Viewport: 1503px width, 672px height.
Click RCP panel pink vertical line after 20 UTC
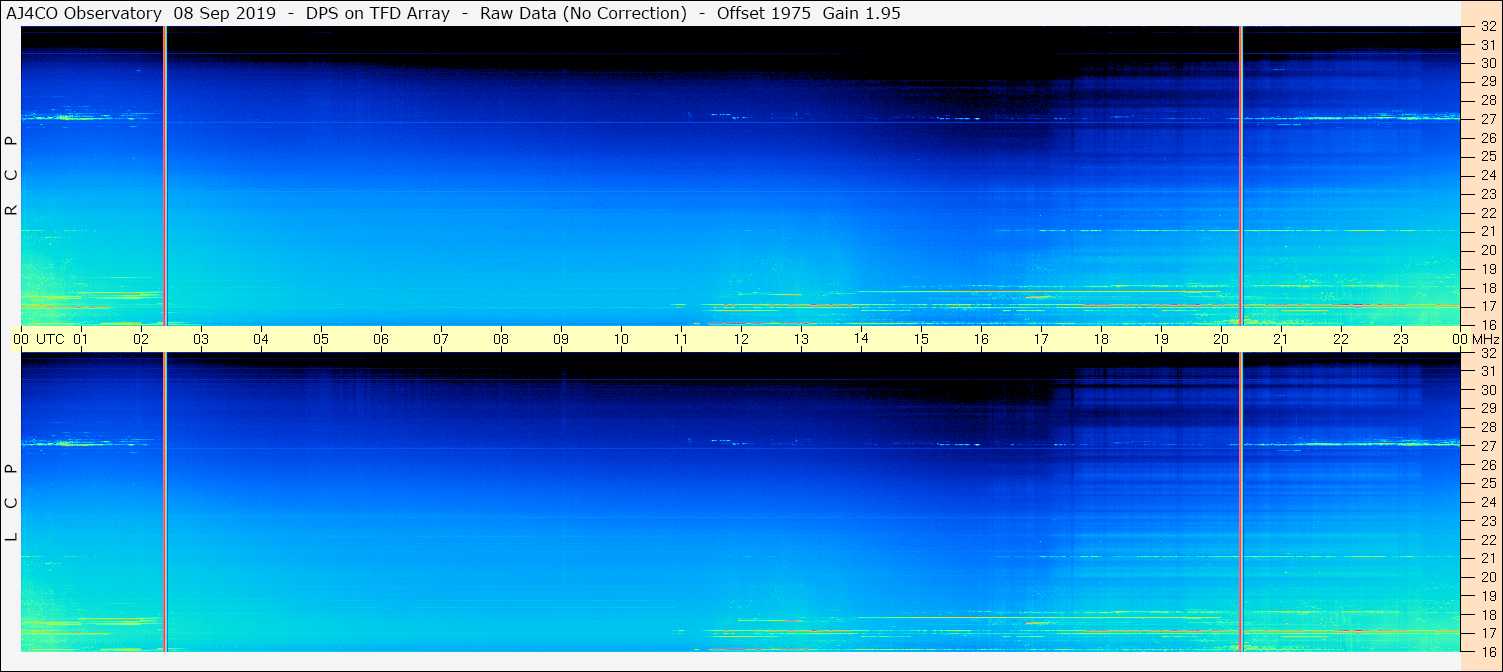pos(1241,176)
